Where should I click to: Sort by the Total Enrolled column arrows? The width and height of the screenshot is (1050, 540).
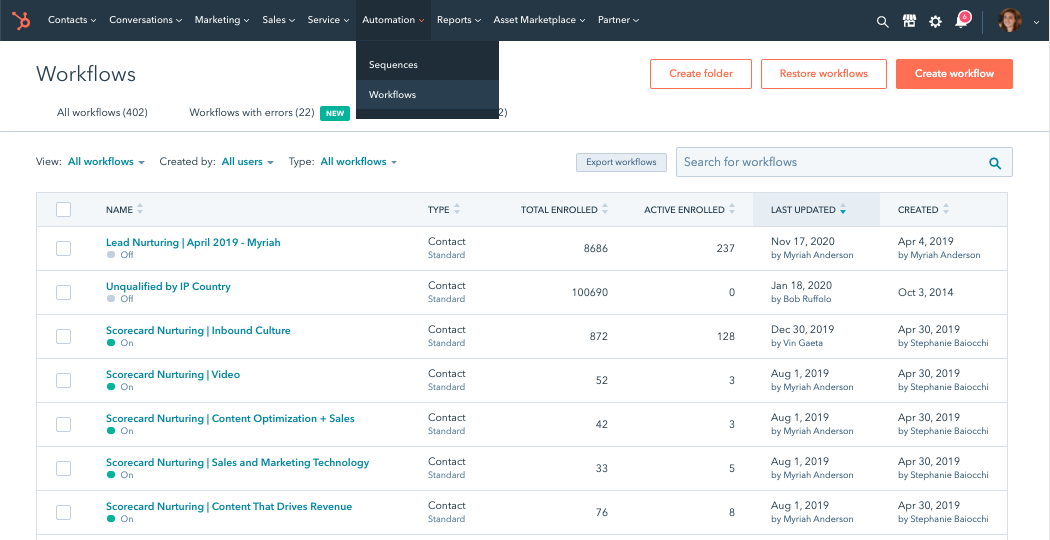(605, 210)
